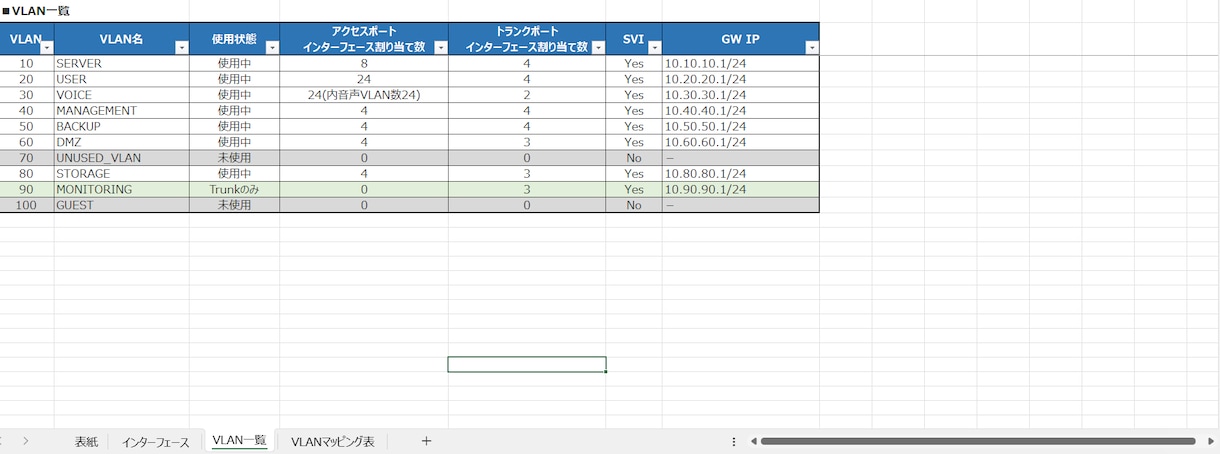Select the 10.50.50.1/24 gateway cell
The image size is (1220, 454).
740,126
